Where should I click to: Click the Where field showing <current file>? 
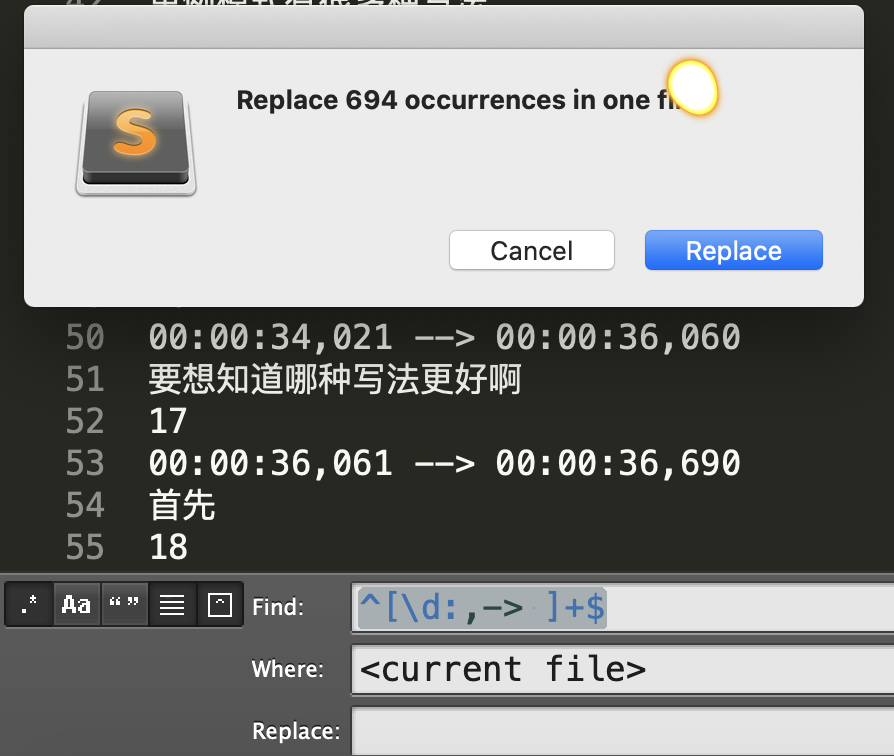[x=623, y=669]
